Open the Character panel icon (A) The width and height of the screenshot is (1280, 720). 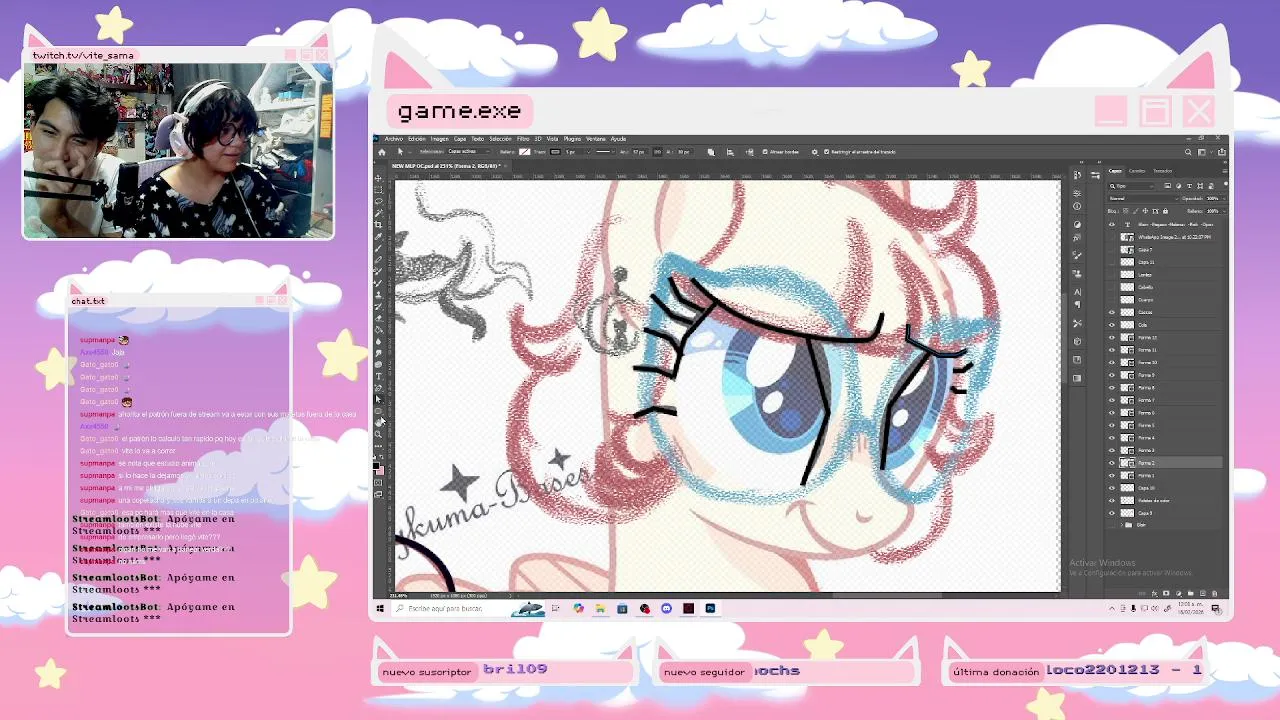pyautogui.click(x=1077, y=291)
